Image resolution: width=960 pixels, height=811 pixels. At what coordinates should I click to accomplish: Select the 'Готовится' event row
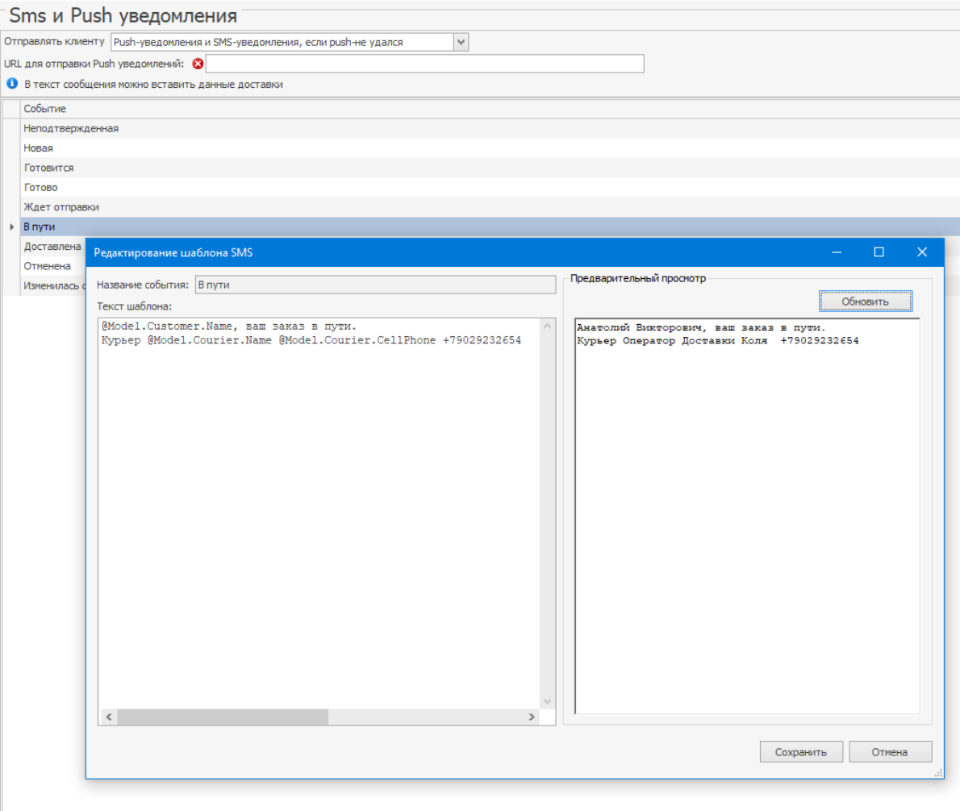point(49,168)
